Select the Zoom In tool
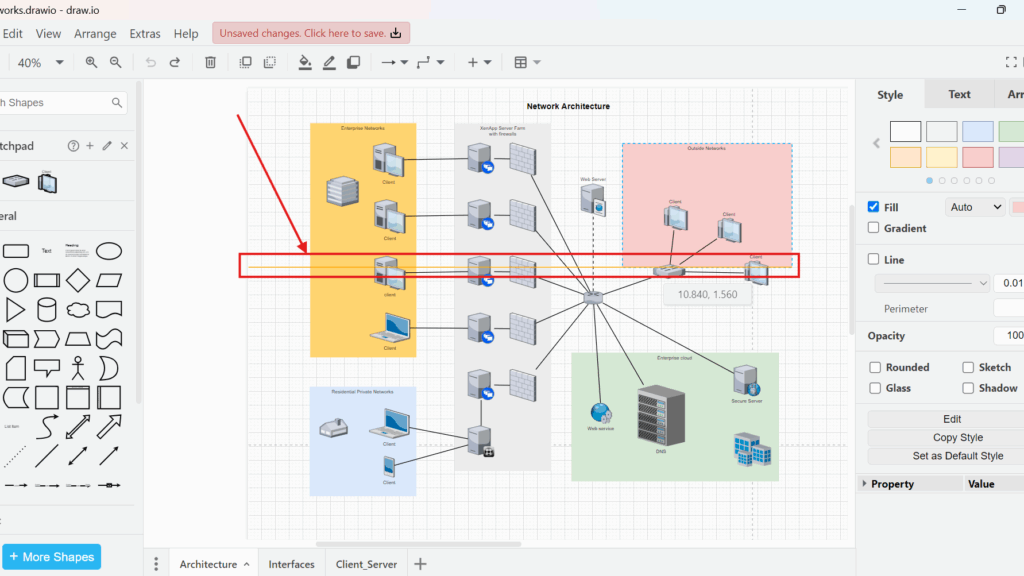Screen dimensions: 1024x576 91,62
